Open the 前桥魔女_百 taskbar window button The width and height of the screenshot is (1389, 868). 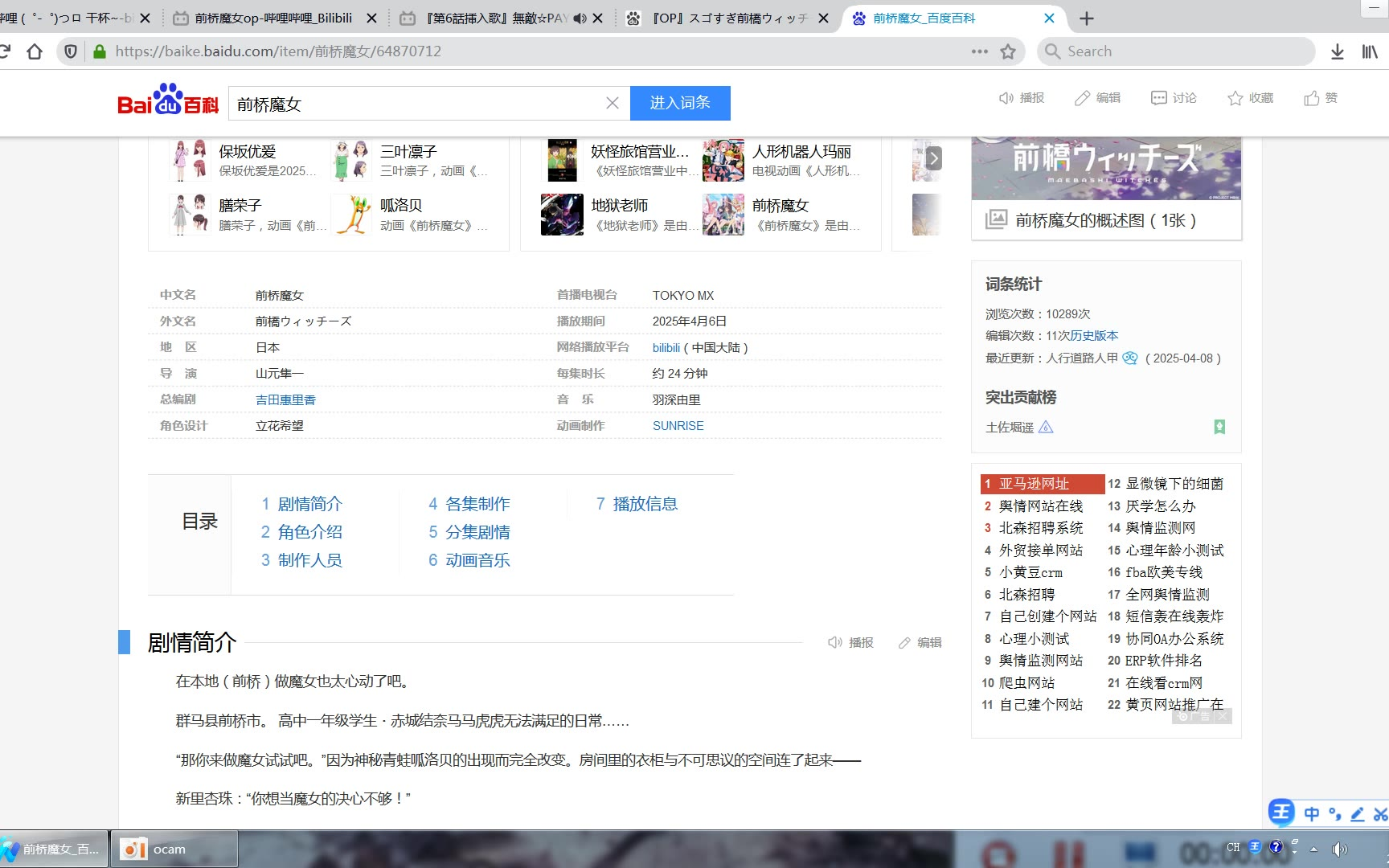(54, 850)
